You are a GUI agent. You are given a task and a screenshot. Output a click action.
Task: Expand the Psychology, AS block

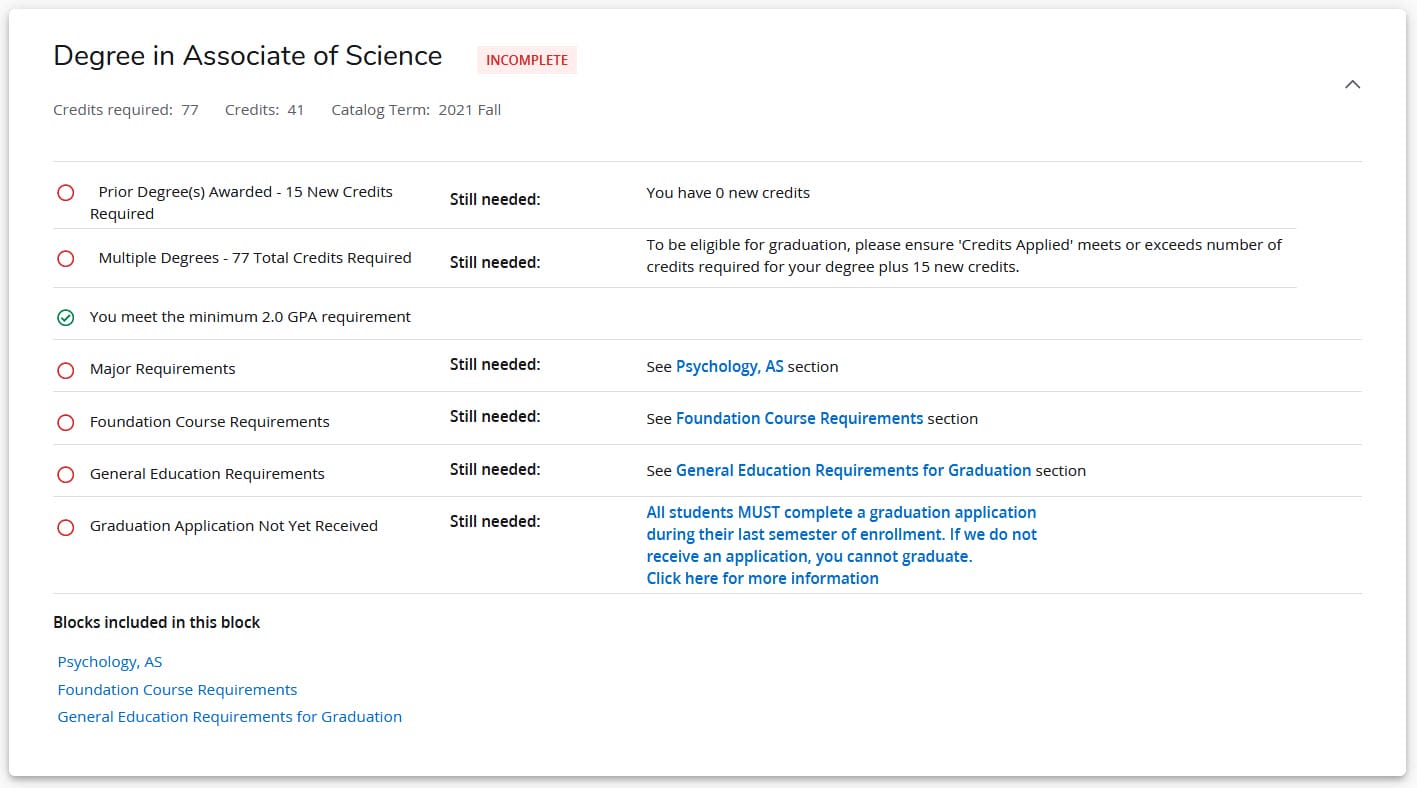(x=110, y=661)
